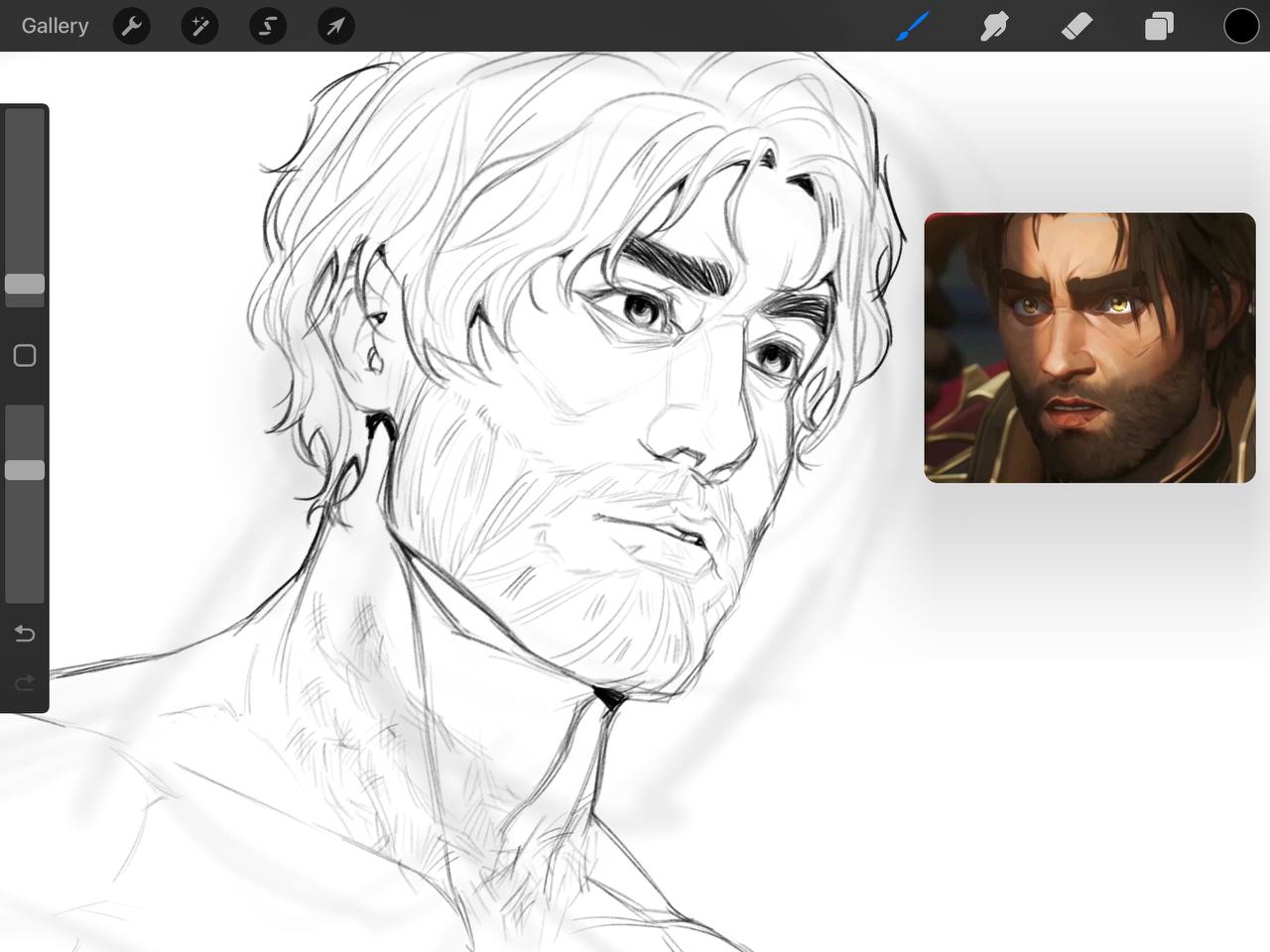Click the redo arrow in sidebar
This screenshot has height=952, width=1270.
point(25,683)
